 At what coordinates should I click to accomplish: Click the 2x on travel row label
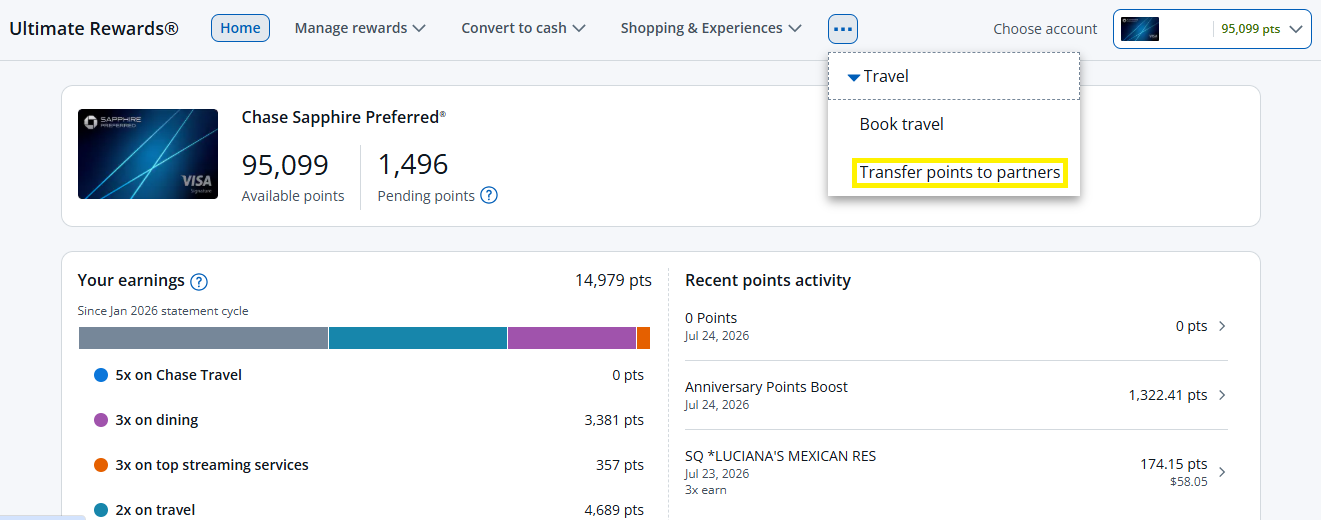click(155, 510)
